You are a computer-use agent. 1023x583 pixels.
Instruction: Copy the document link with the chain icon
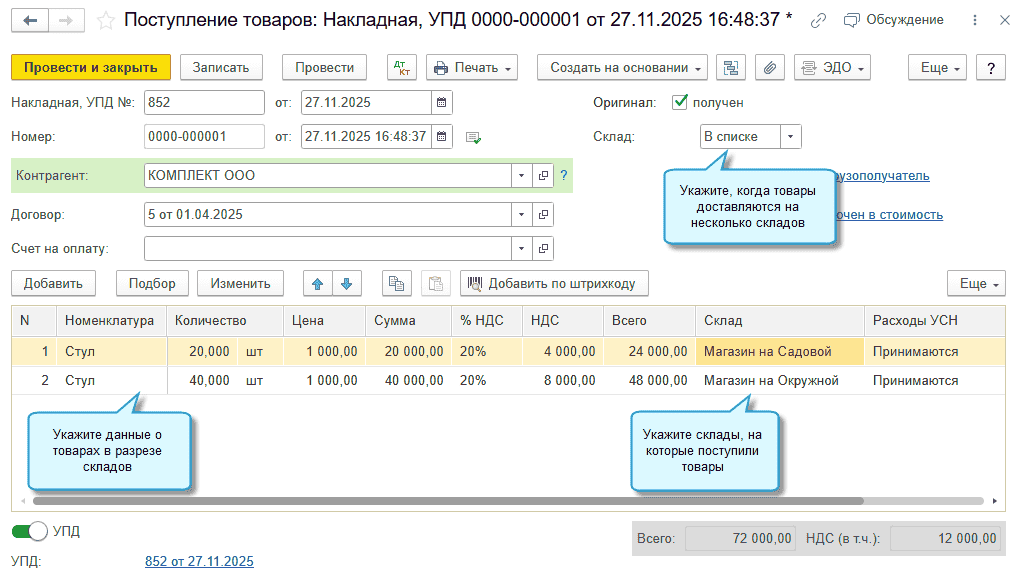click(x=819, y=20)
